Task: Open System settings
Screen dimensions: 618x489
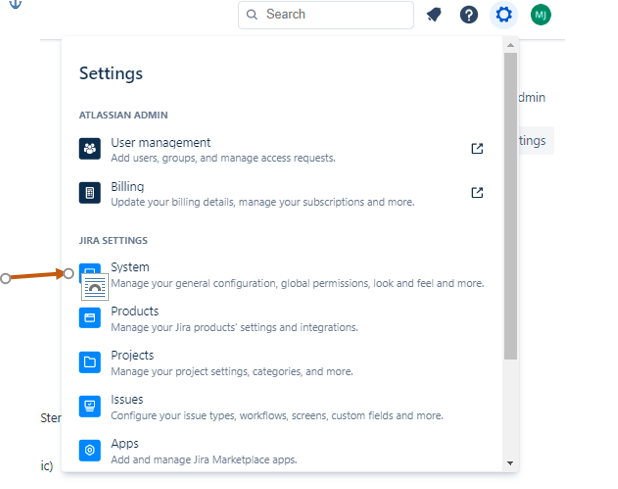Action: click(x=281, y=275)
